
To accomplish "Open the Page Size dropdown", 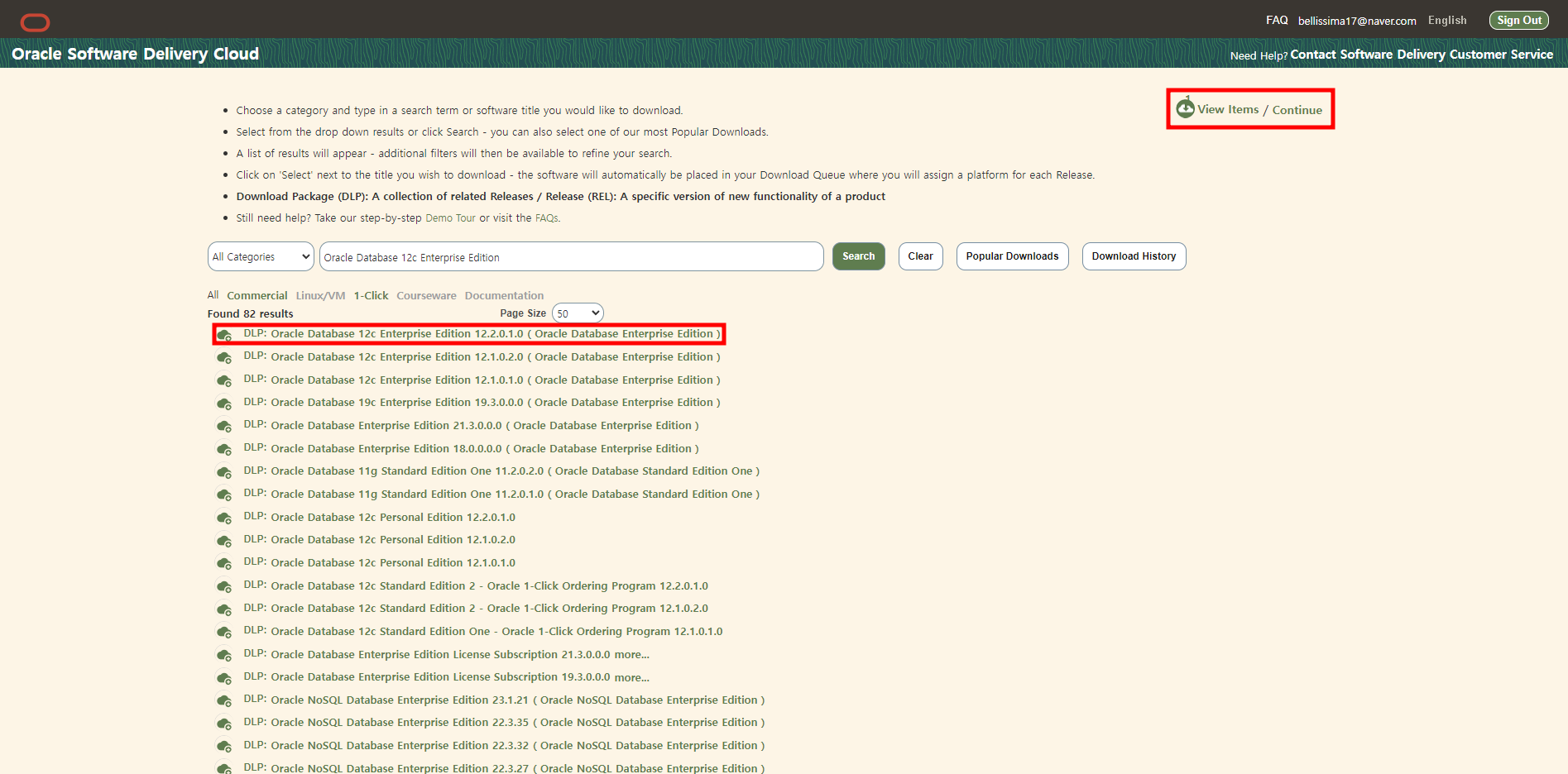I will tap(578, 313).
